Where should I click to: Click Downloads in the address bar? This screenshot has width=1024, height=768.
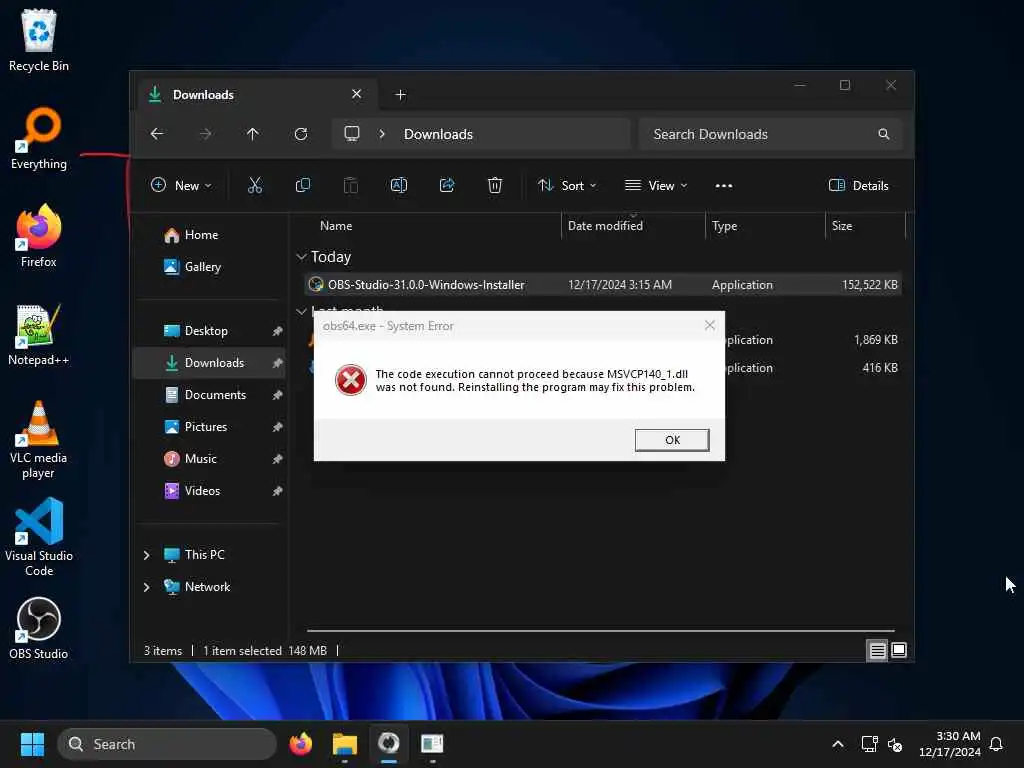point(438,134)
